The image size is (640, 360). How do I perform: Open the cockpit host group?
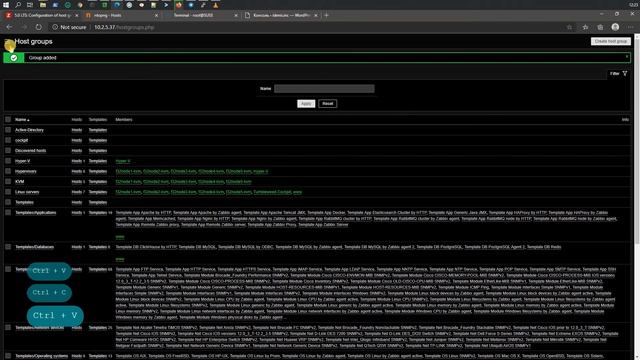click(22, 140)
